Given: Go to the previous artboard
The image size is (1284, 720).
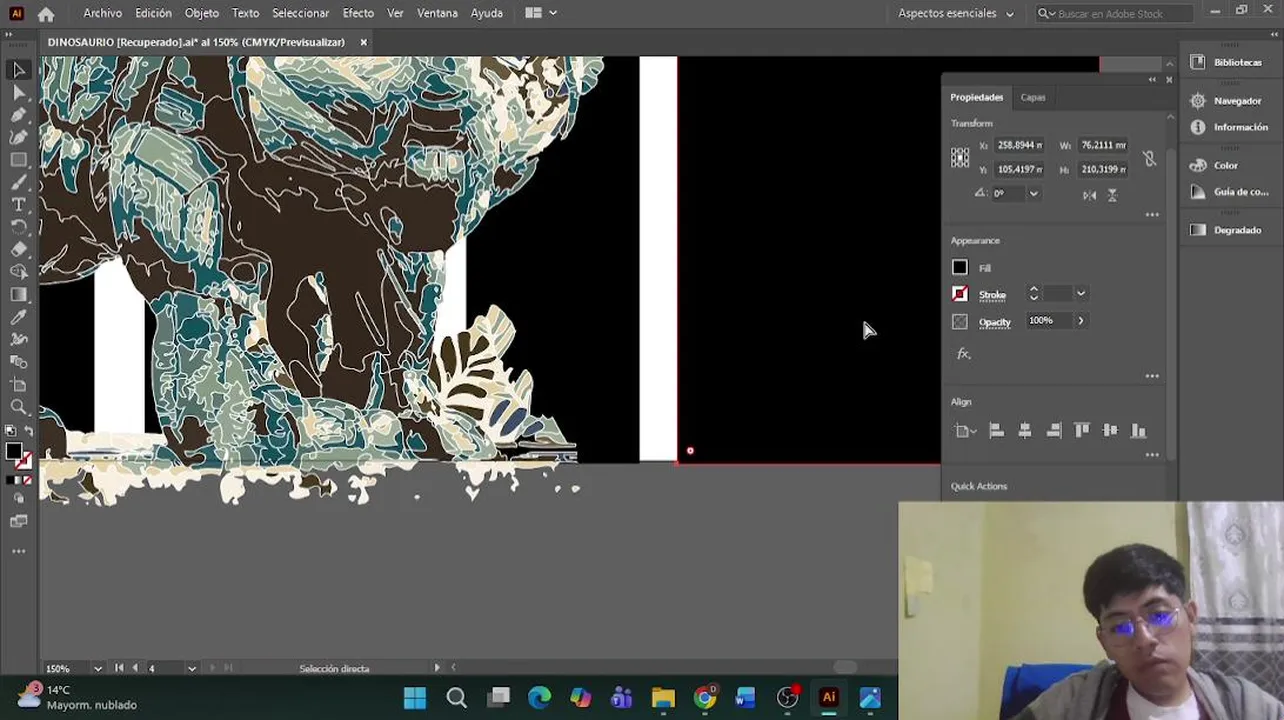Looking at the screenshot, I should 135,668.
